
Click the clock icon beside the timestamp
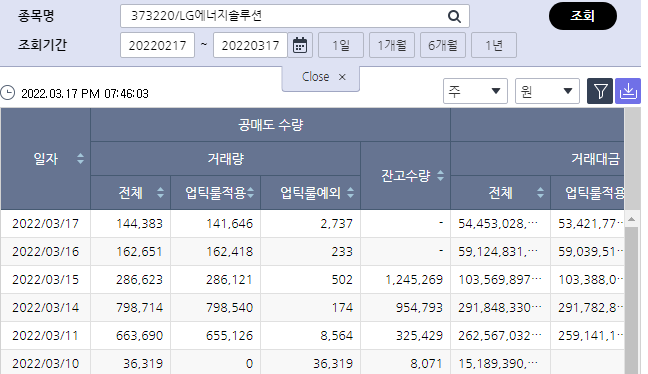[x=7, y=93]
